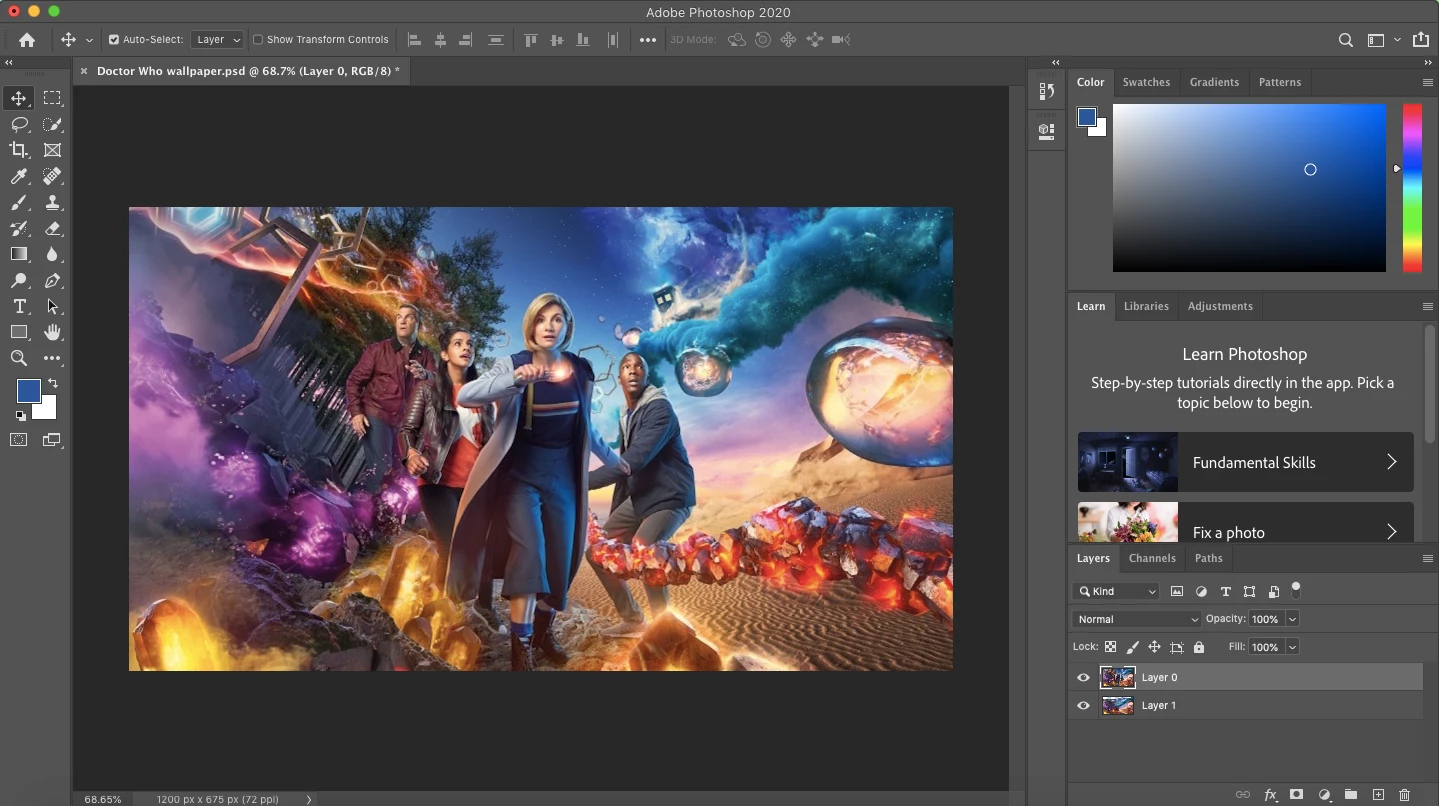Enable Show Transform Controls checkbox
Screen dimensions: 1439x806
[x=258, y=40]
